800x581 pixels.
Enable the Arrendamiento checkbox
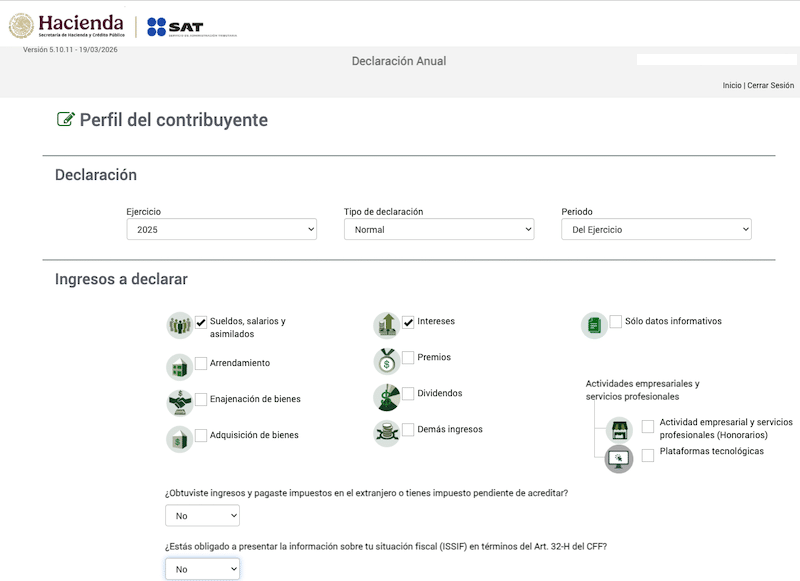[201, 364]
